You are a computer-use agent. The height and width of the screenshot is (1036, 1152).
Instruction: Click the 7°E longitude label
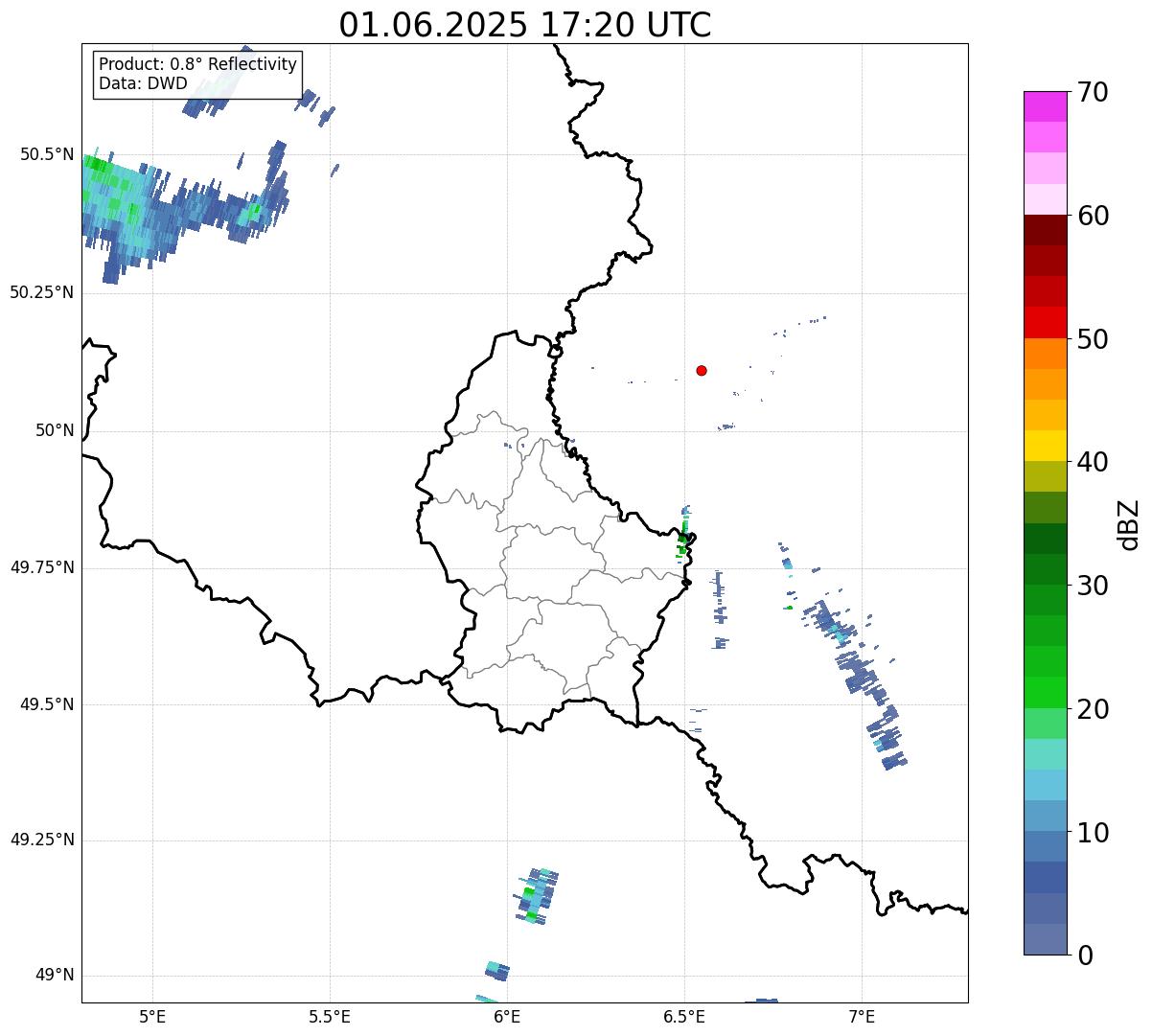[862, 1016]
